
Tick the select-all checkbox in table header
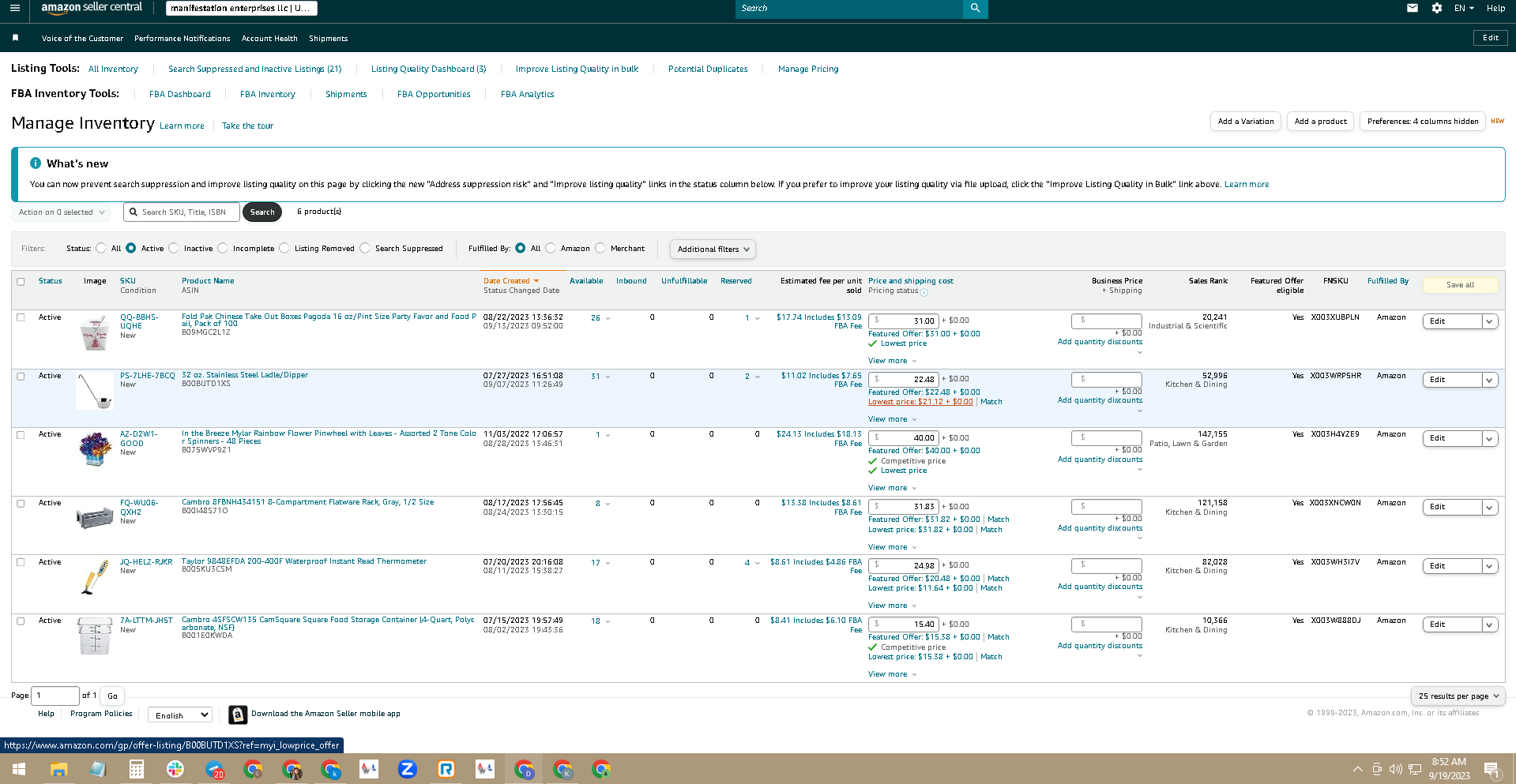(21, 282)
